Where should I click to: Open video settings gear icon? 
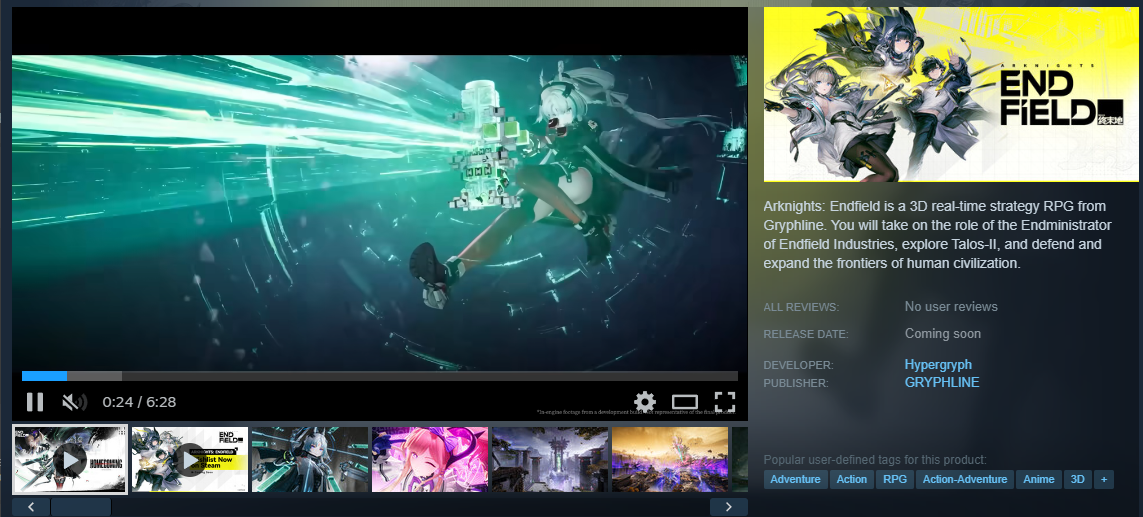(644, 402)
